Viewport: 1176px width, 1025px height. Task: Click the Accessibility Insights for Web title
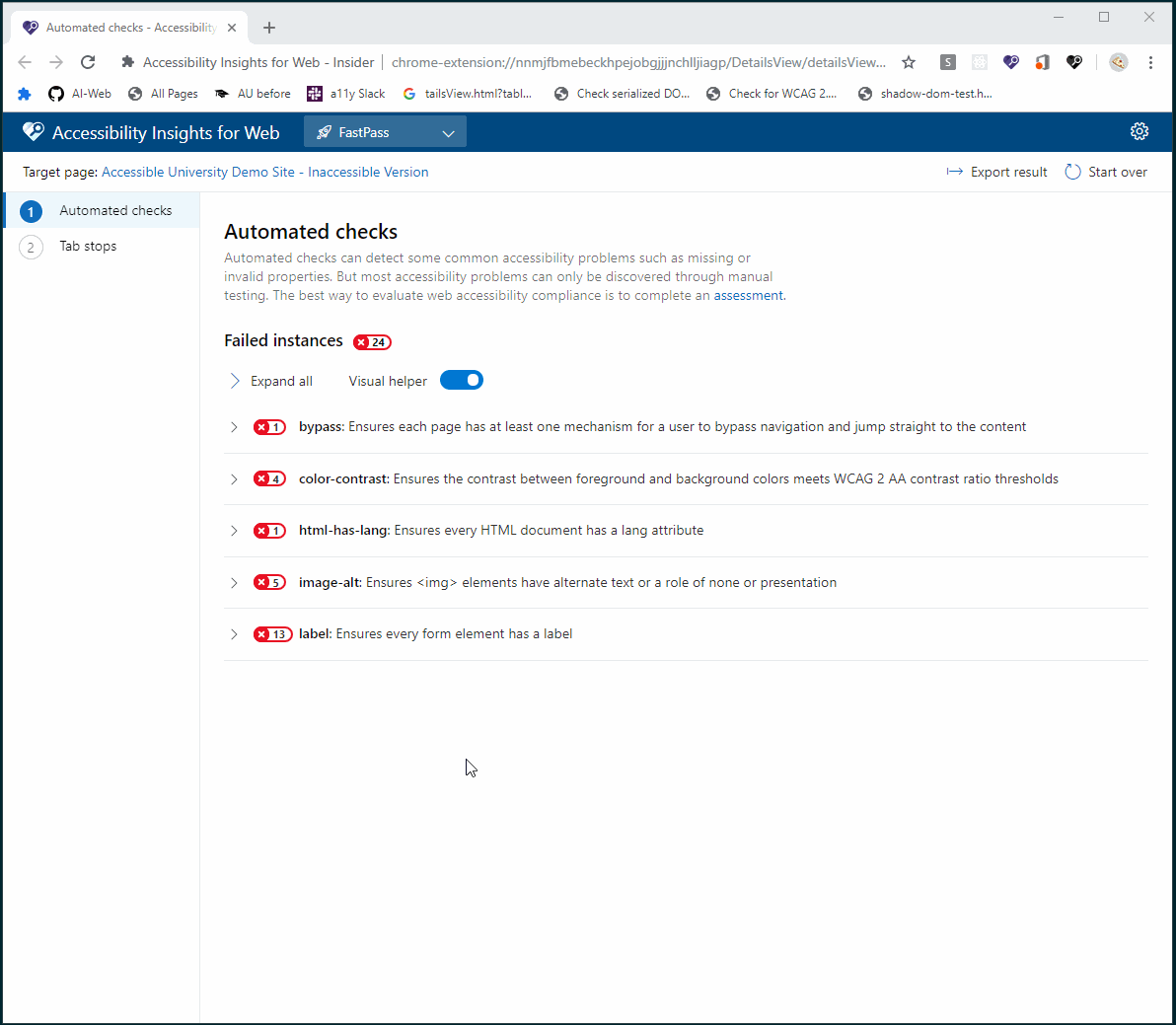(166, 133)
